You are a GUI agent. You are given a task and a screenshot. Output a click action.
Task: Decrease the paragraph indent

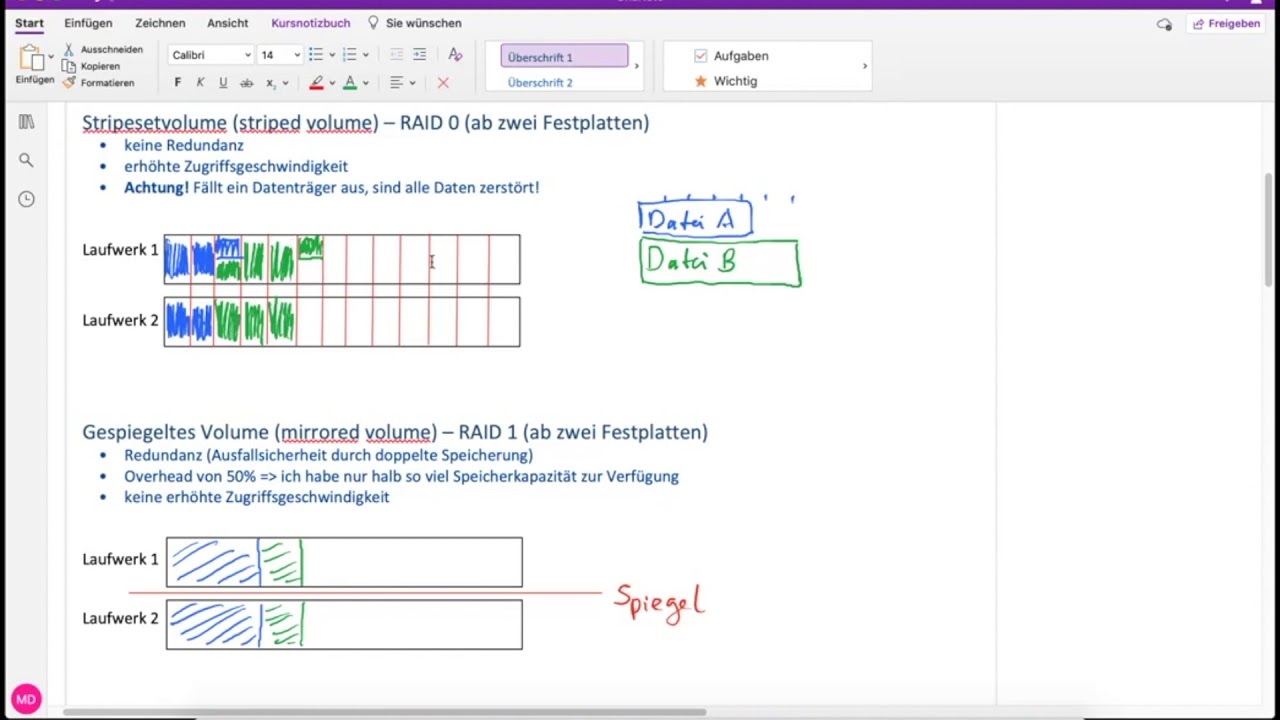pyautogui.click(x=396, y=55)
